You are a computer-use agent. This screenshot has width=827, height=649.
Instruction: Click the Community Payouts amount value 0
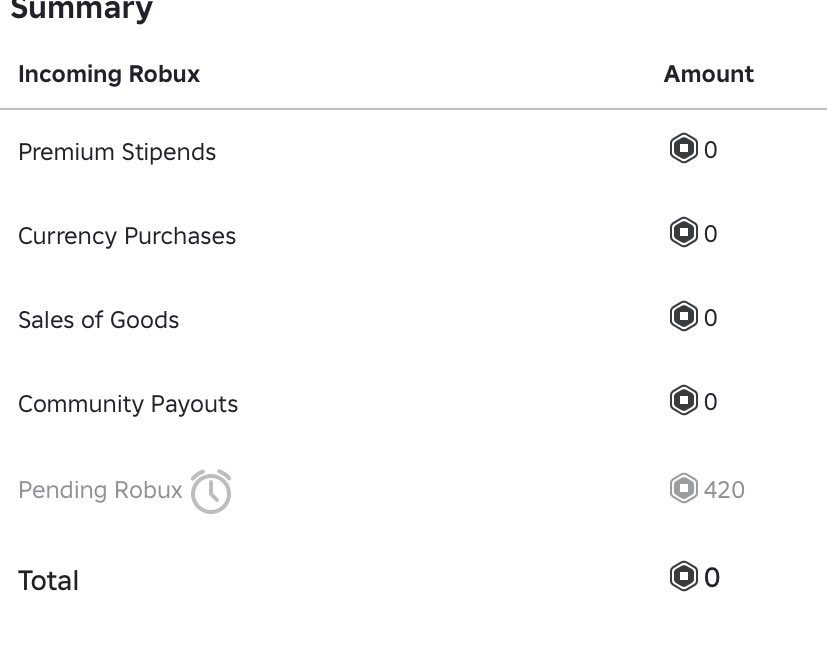coord(711,402)
